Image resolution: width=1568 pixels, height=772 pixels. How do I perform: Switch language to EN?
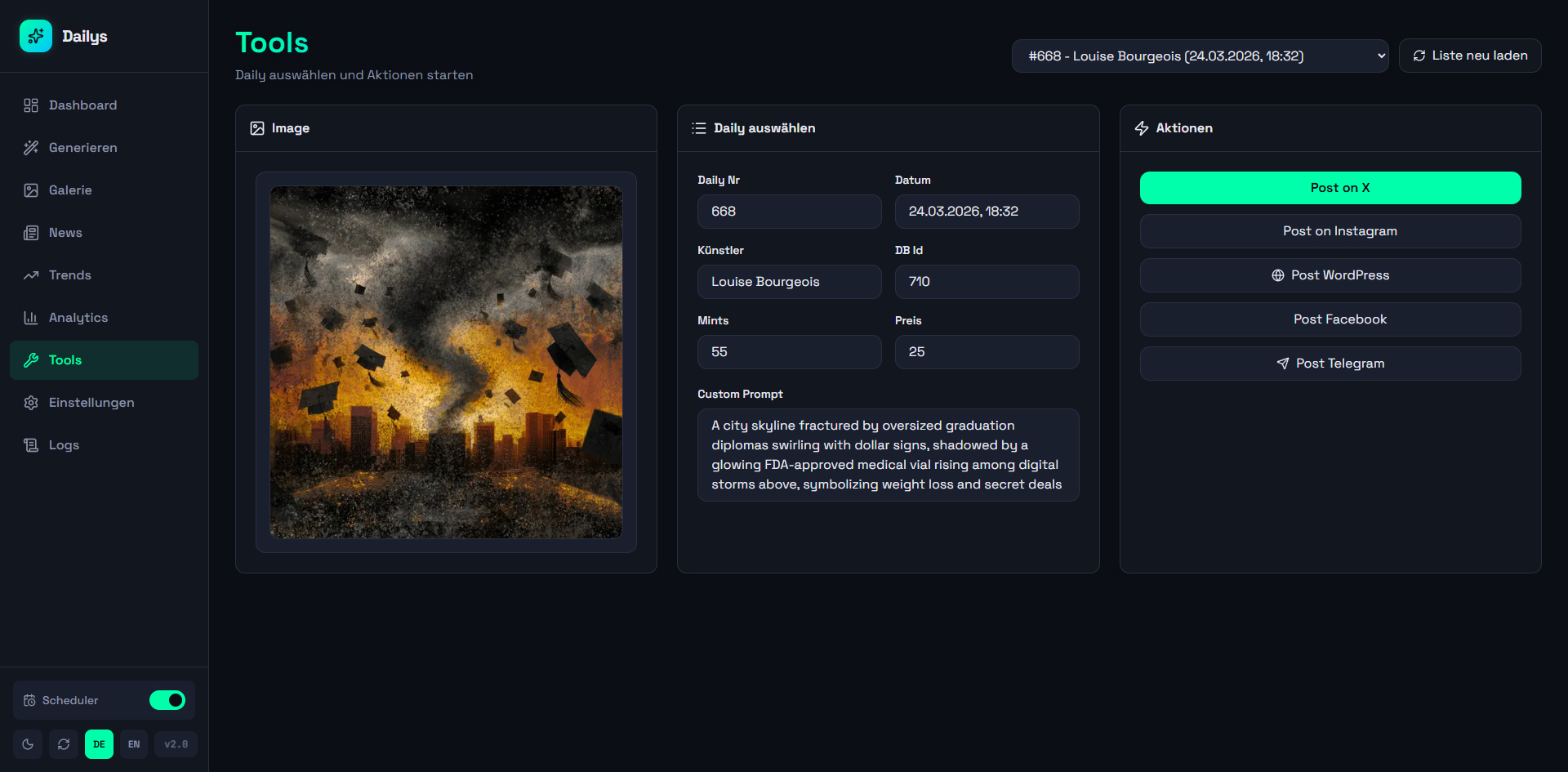tap(134, 744)
